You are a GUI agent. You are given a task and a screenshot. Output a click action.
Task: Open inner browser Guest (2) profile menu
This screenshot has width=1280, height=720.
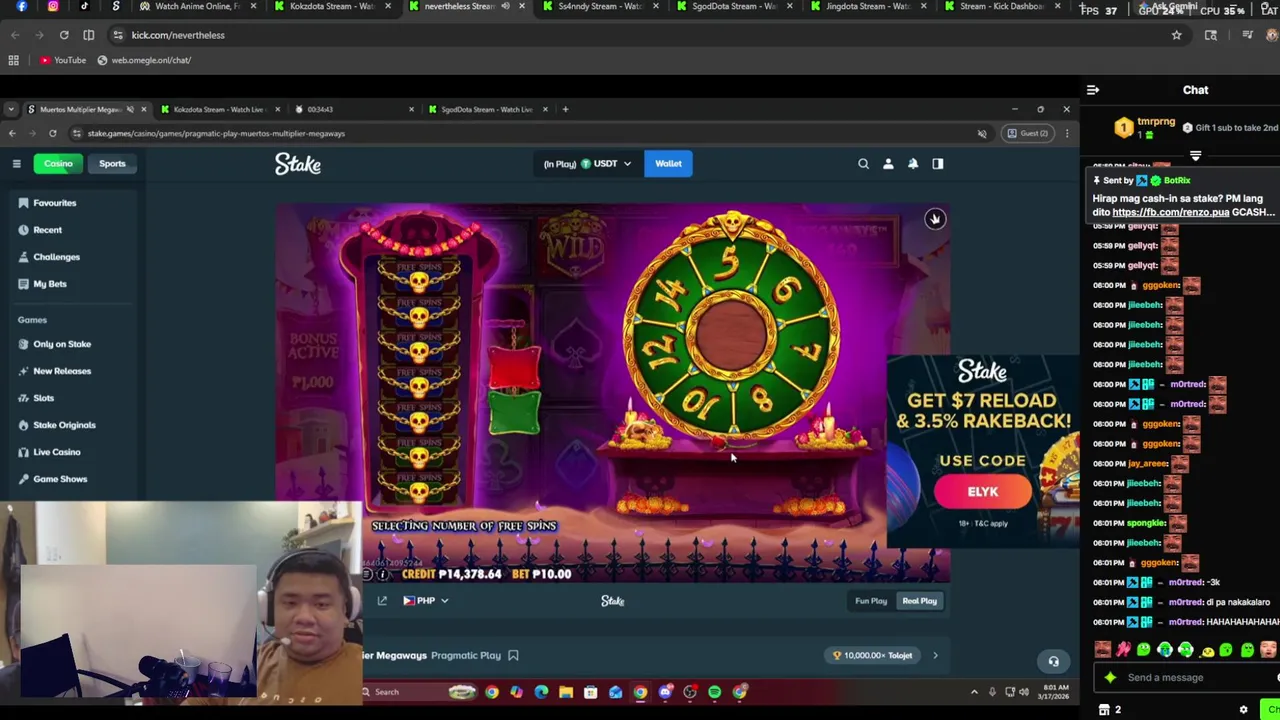click(1028, 133)
